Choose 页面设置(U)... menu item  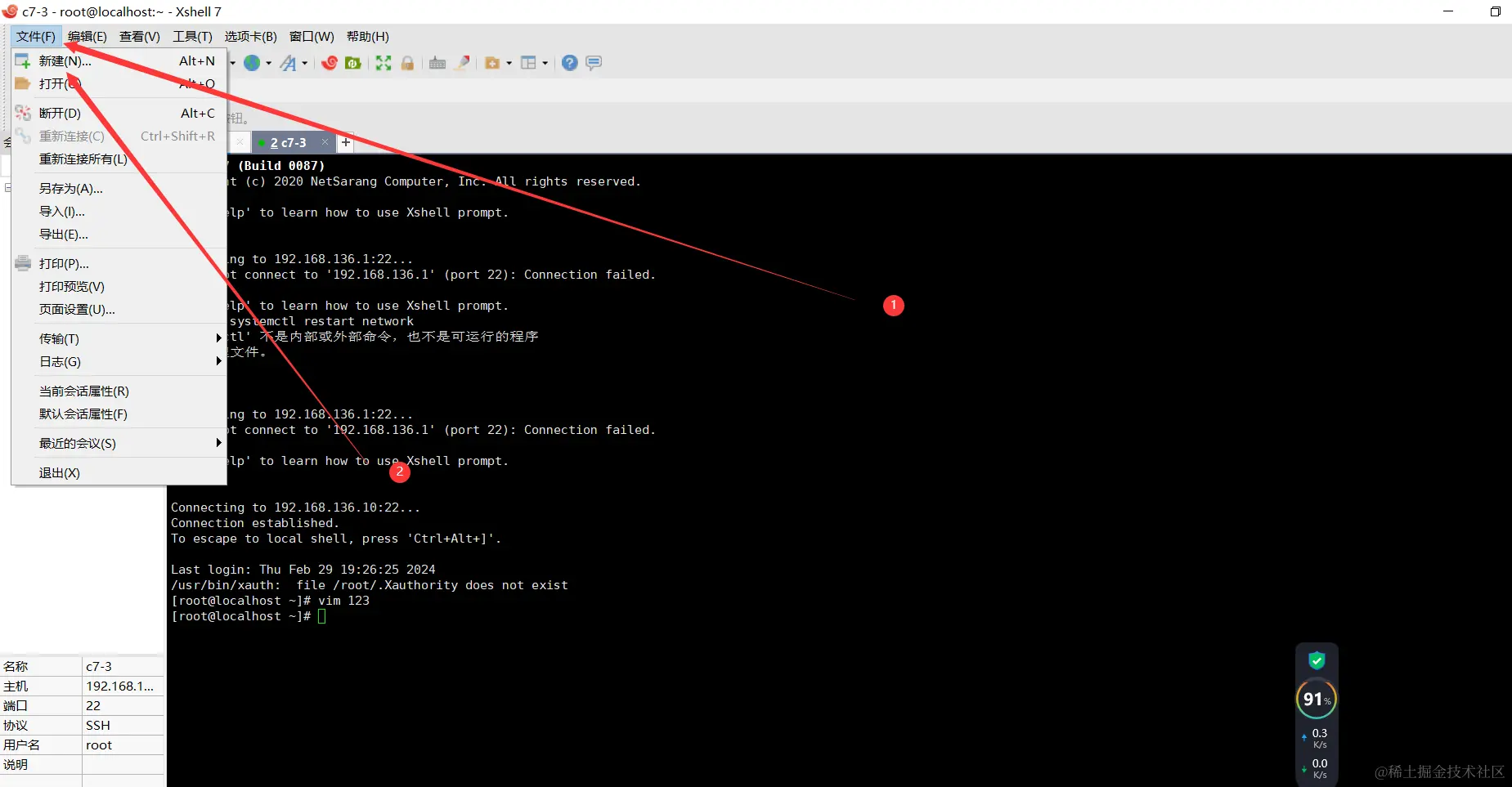(x=119, y=310)
